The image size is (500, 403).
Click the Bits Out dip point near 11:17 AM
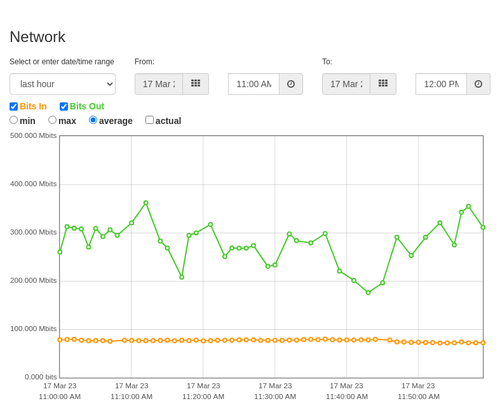tap(182, 277)
